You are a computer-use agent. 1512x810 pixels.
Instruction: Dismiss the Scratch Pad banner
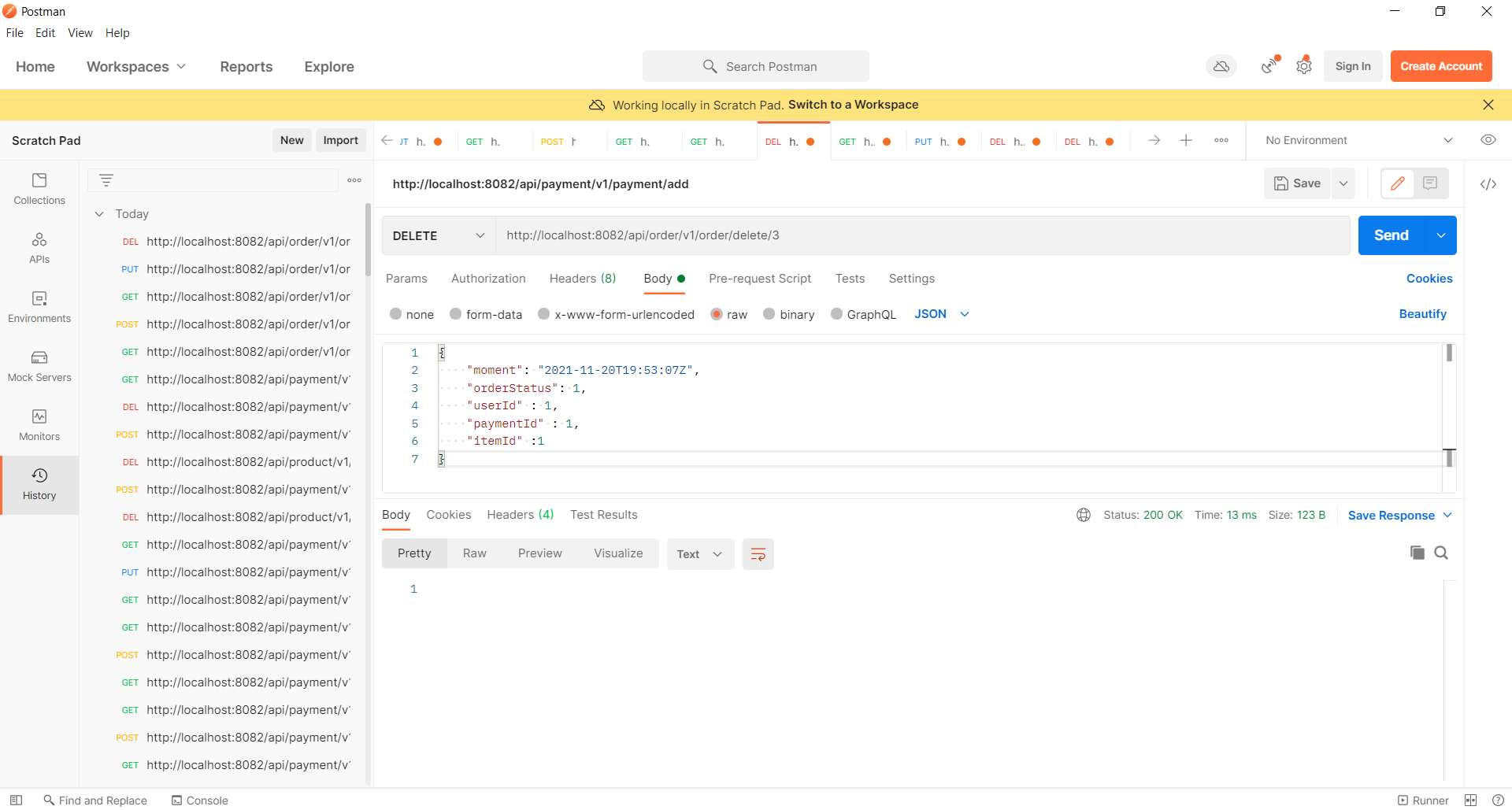point(1488,105)
